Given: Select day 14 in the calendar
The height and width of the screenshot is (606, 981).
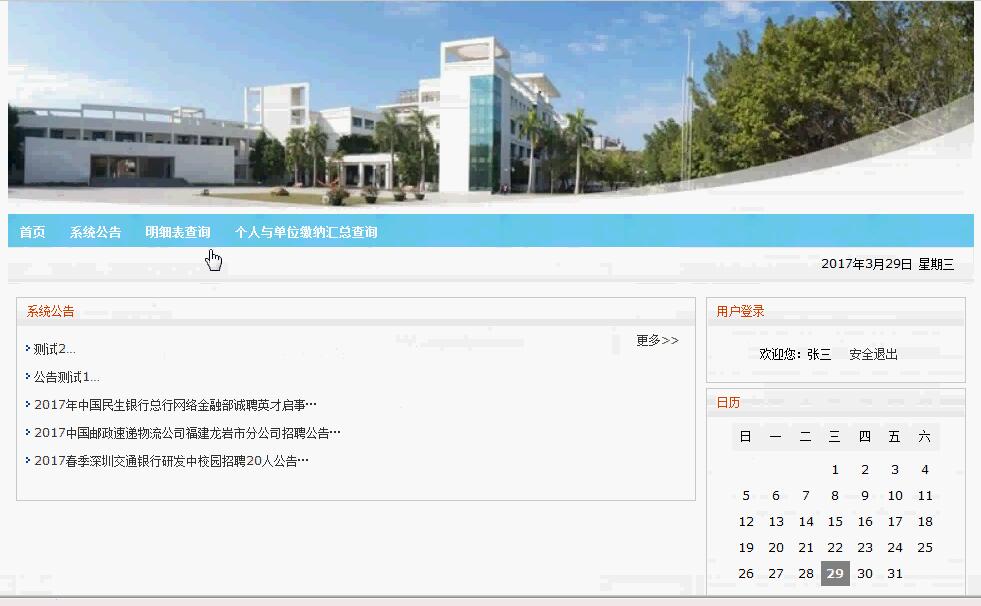Looking at the screenshot, I should click(x=806, y=522).
